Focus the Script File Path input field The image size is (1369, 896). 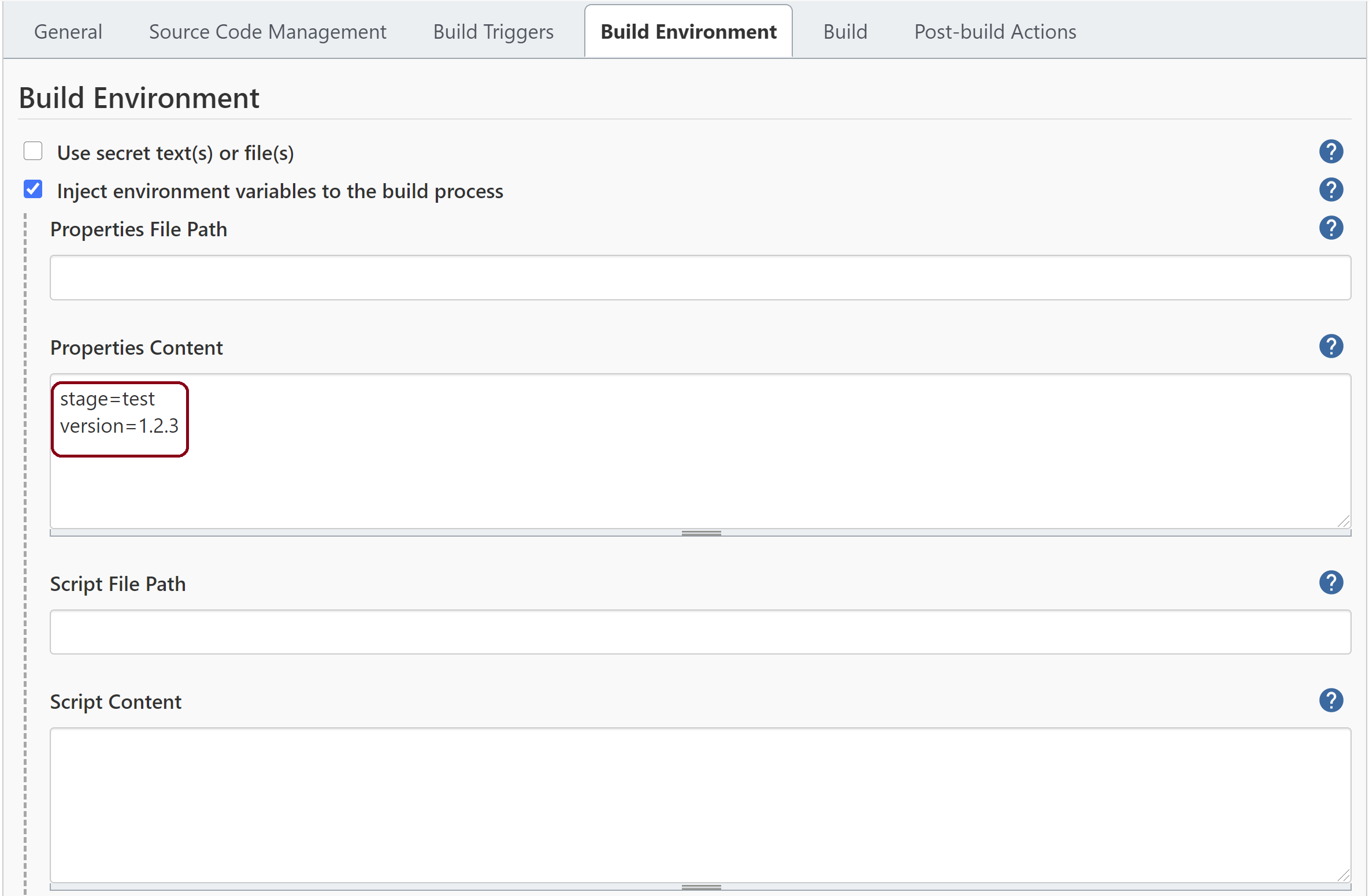point(700,632)
